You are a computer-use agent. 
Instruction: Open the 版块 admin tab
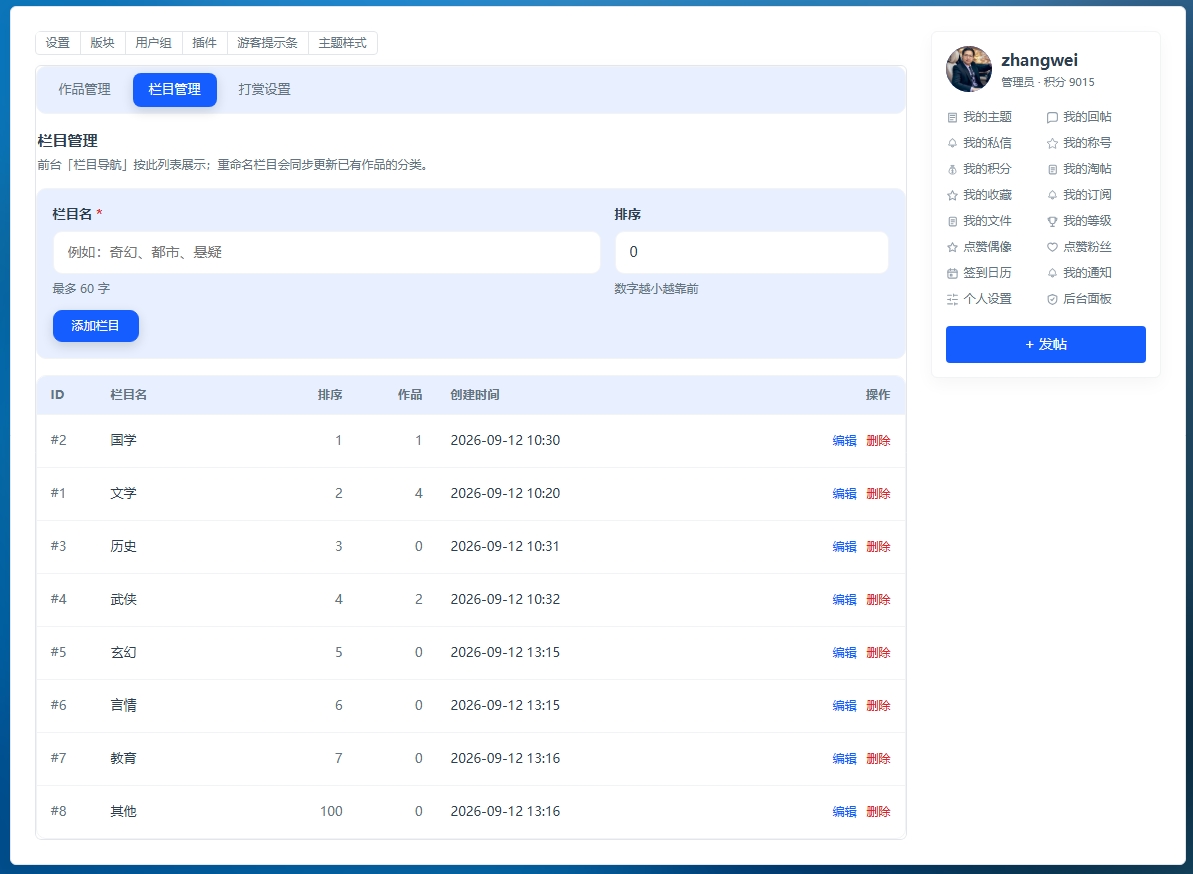point(103,43)
